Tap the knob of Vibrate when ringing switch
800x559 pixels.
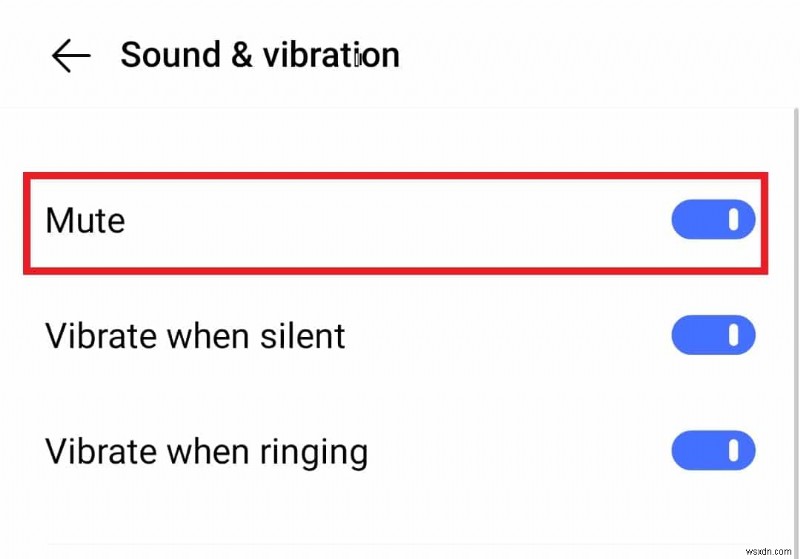point(735,451)
